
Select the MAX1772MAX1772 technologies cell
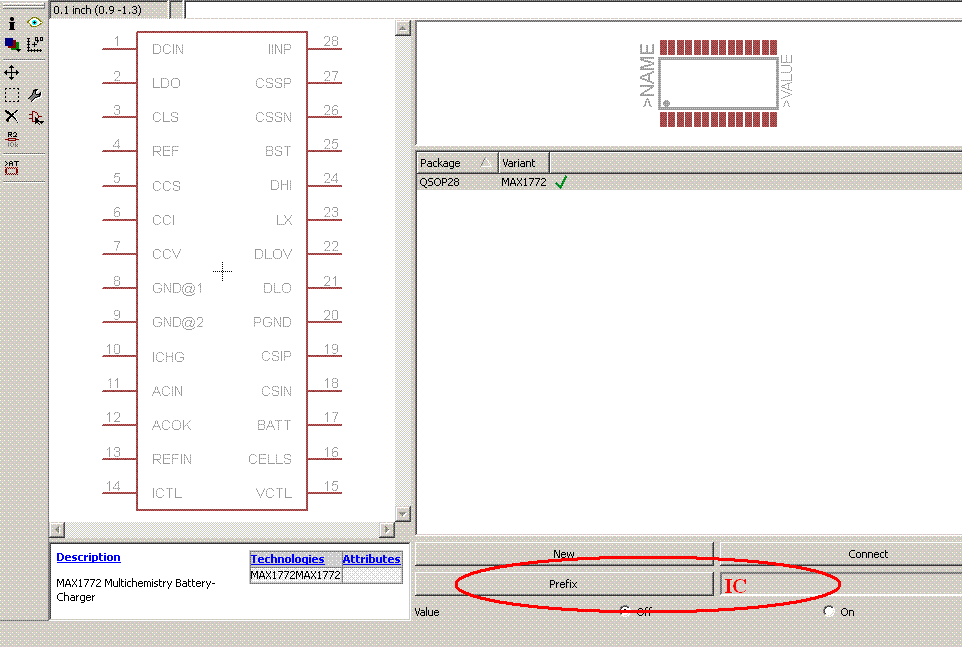tap(295, 575)
